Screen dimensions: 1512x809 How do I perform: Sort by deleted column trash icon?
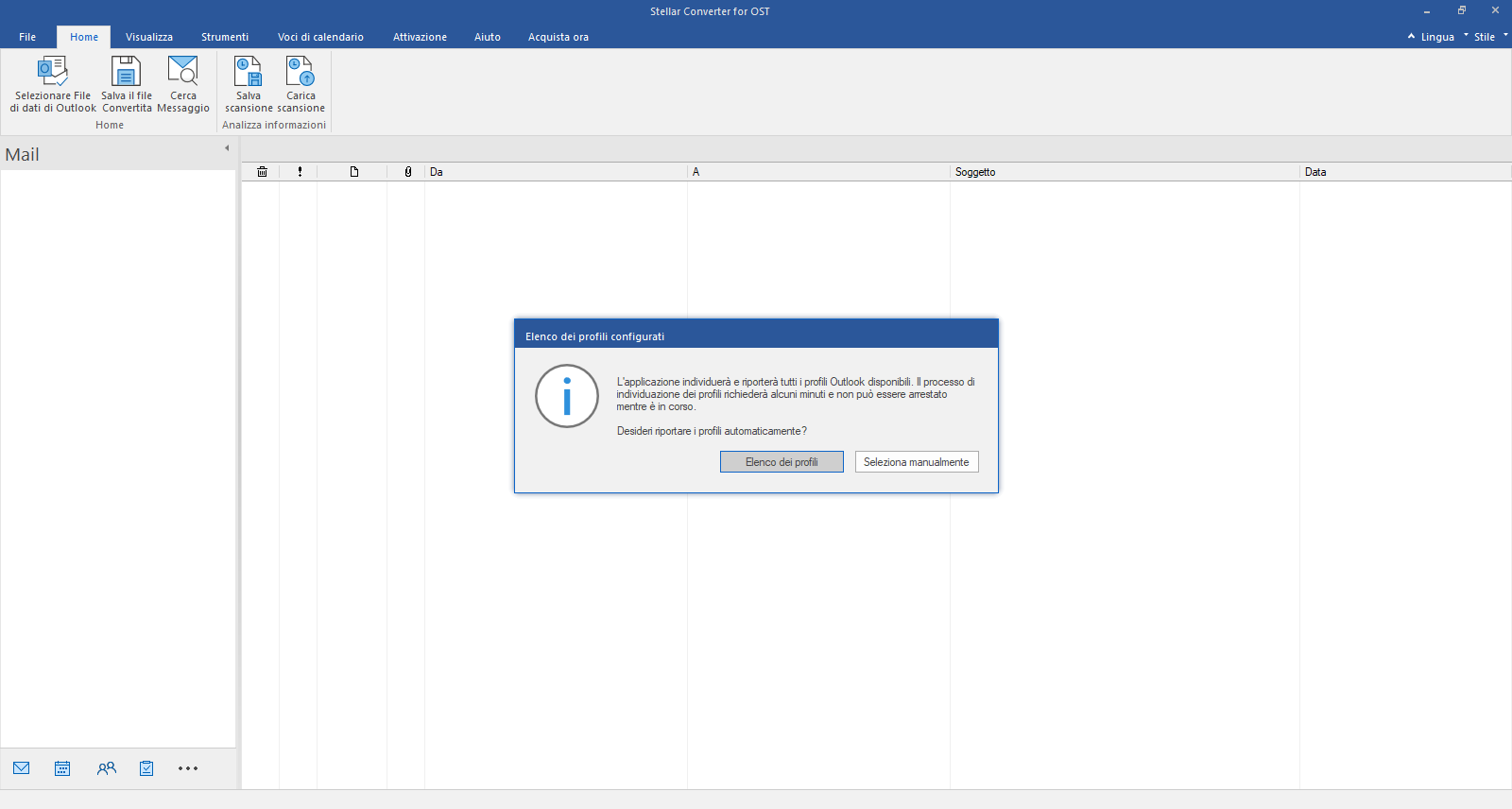262,172
